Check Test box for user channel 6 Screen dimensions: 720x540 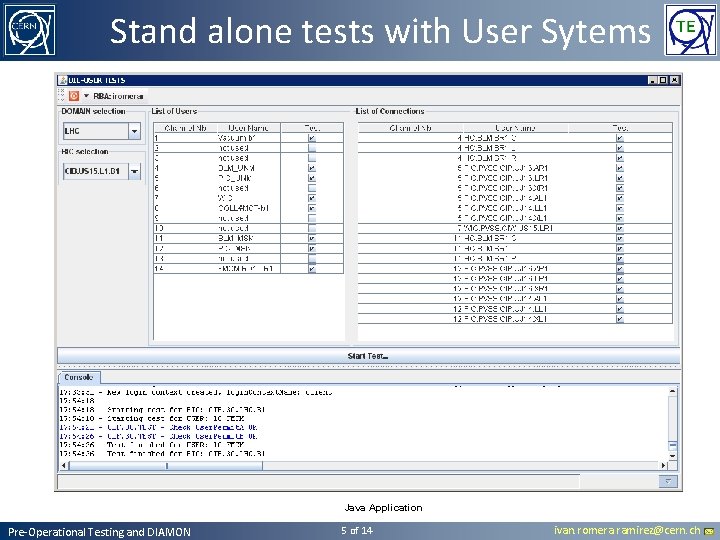click(x=312, y=188)
